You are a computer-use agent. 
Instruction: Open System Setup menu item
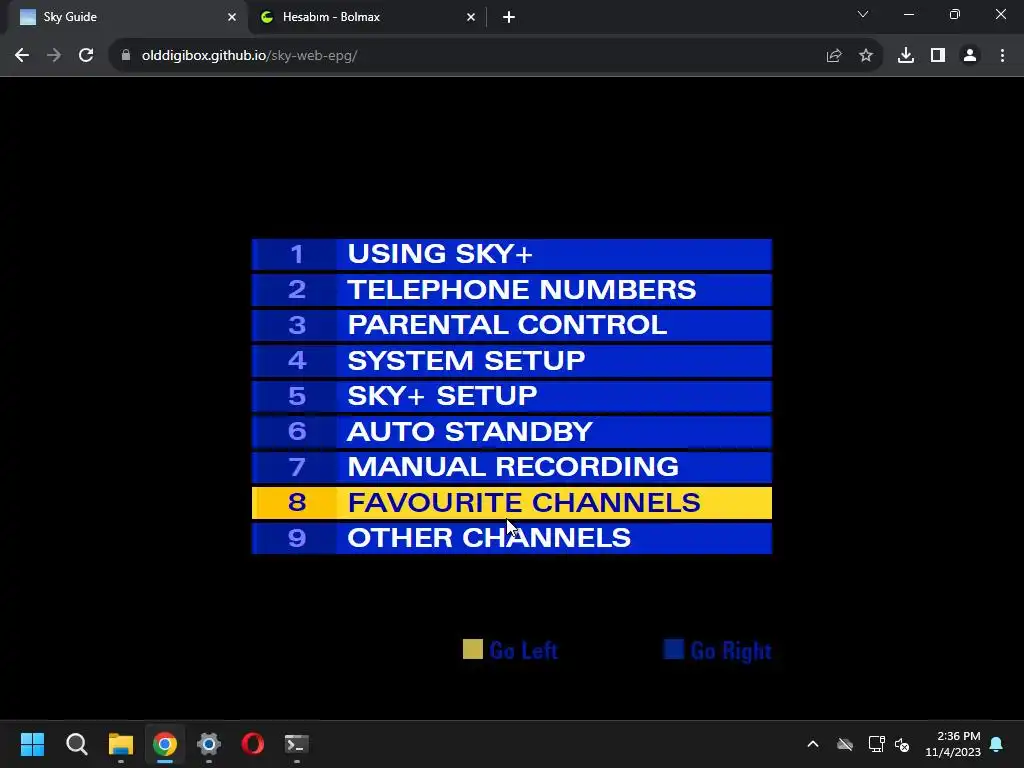coord(511,360)
